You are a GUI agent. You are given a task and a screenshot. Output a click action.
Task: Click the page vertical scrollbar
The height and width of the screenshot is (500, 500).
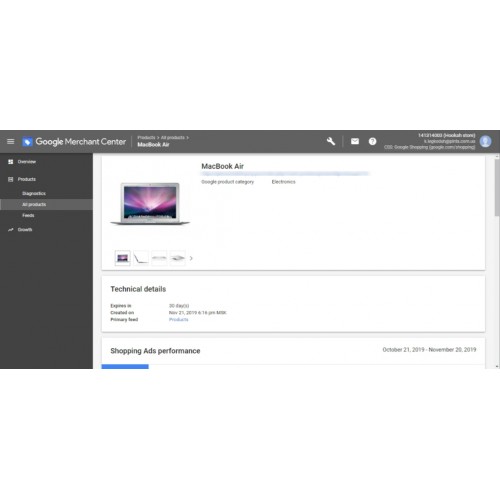click(497, 261)
